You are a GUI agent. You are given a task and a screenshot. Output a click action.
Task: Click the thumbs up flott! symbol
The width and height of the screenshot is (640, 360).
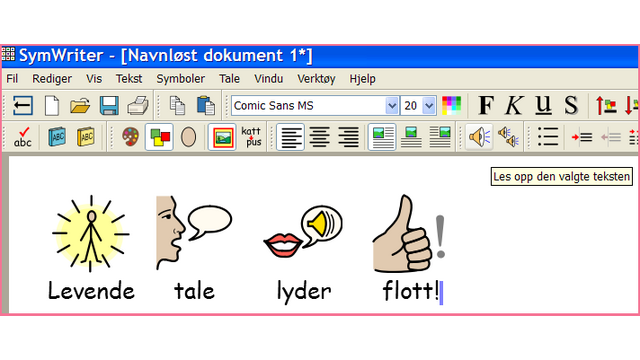(409, 233)
